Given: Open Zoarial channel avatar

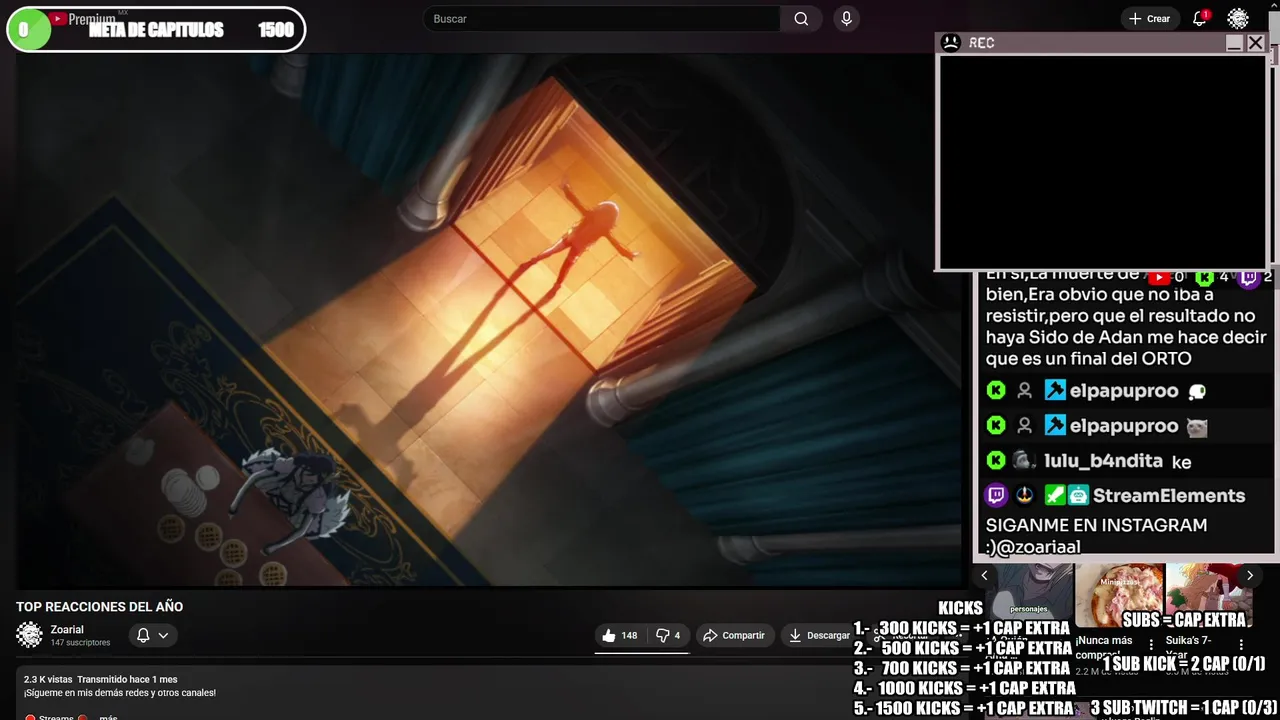Looking at the screenshot, I should (30, 635).
